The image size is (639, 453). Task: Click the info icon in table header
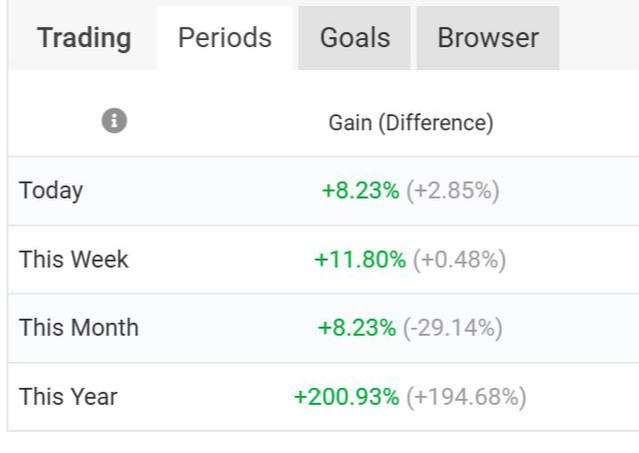(115, 122)
